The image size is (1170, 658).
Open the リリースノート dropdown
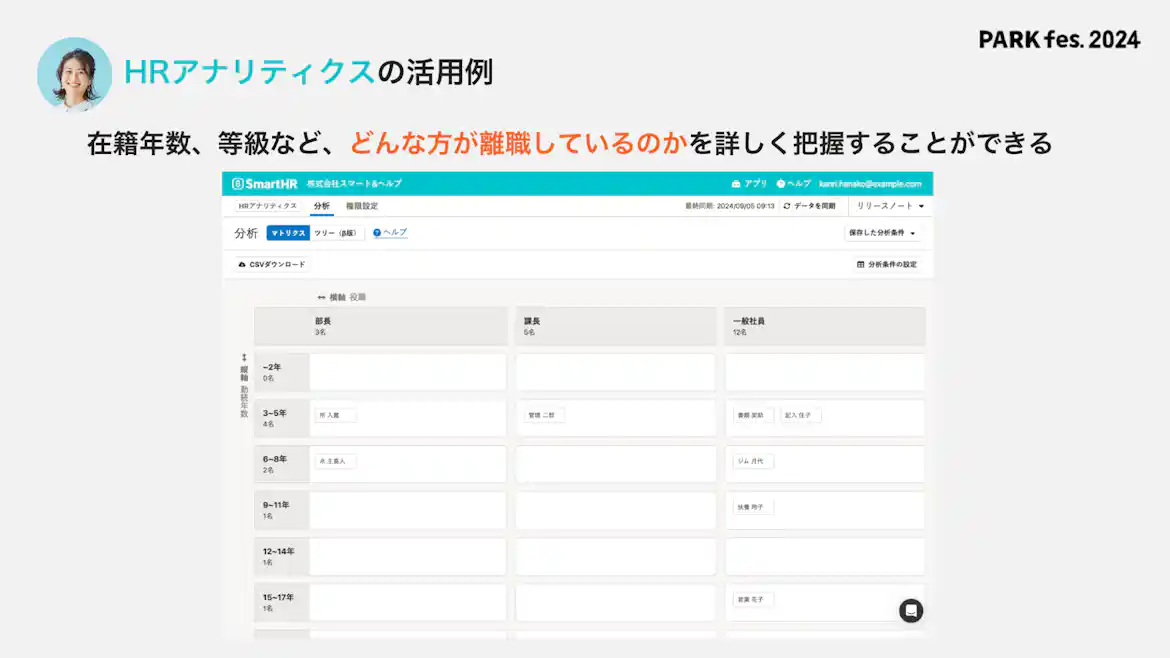pos(887,206)
